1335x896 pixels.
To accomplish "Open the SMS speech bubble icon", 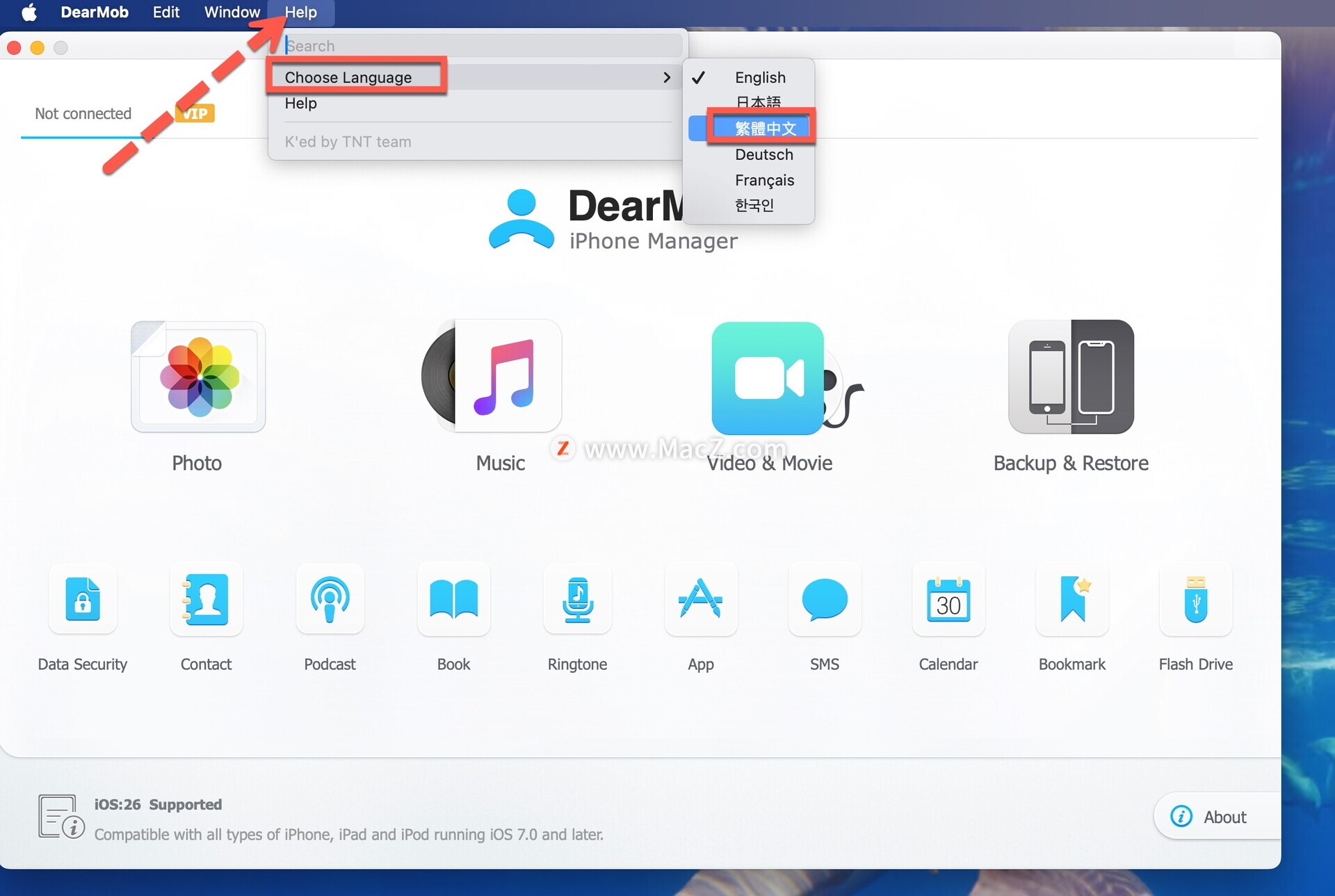I will click(x=825, y=598).
